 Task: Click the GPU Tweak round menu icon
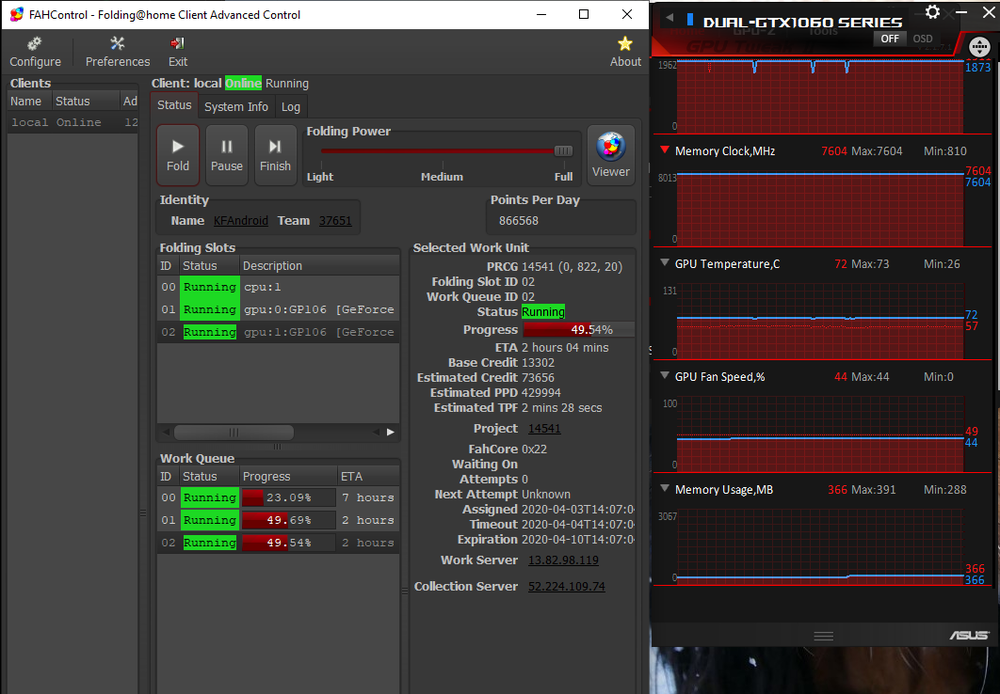(980, 47)
